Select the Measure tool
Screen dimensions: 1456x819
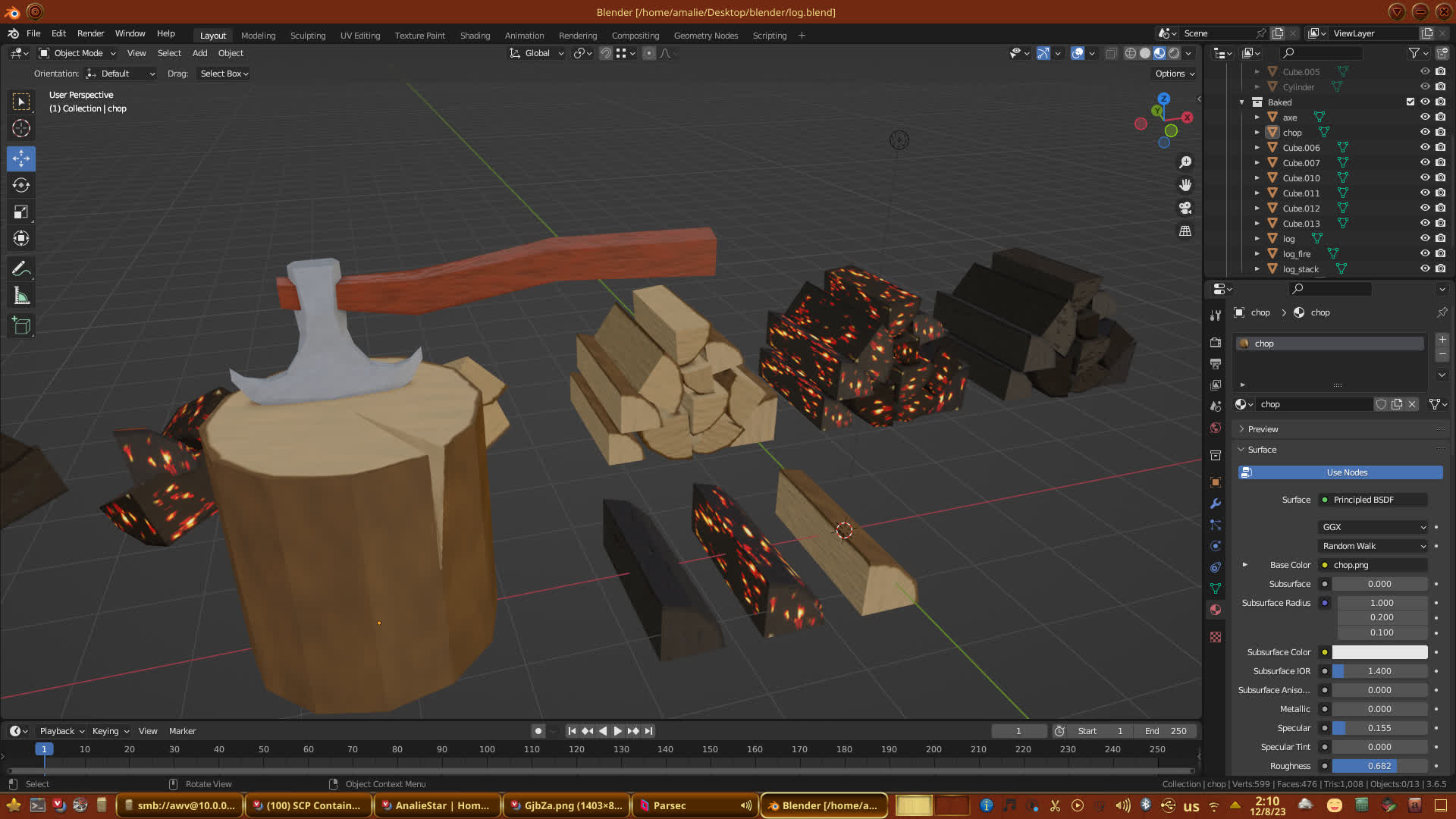click(21, 297)
